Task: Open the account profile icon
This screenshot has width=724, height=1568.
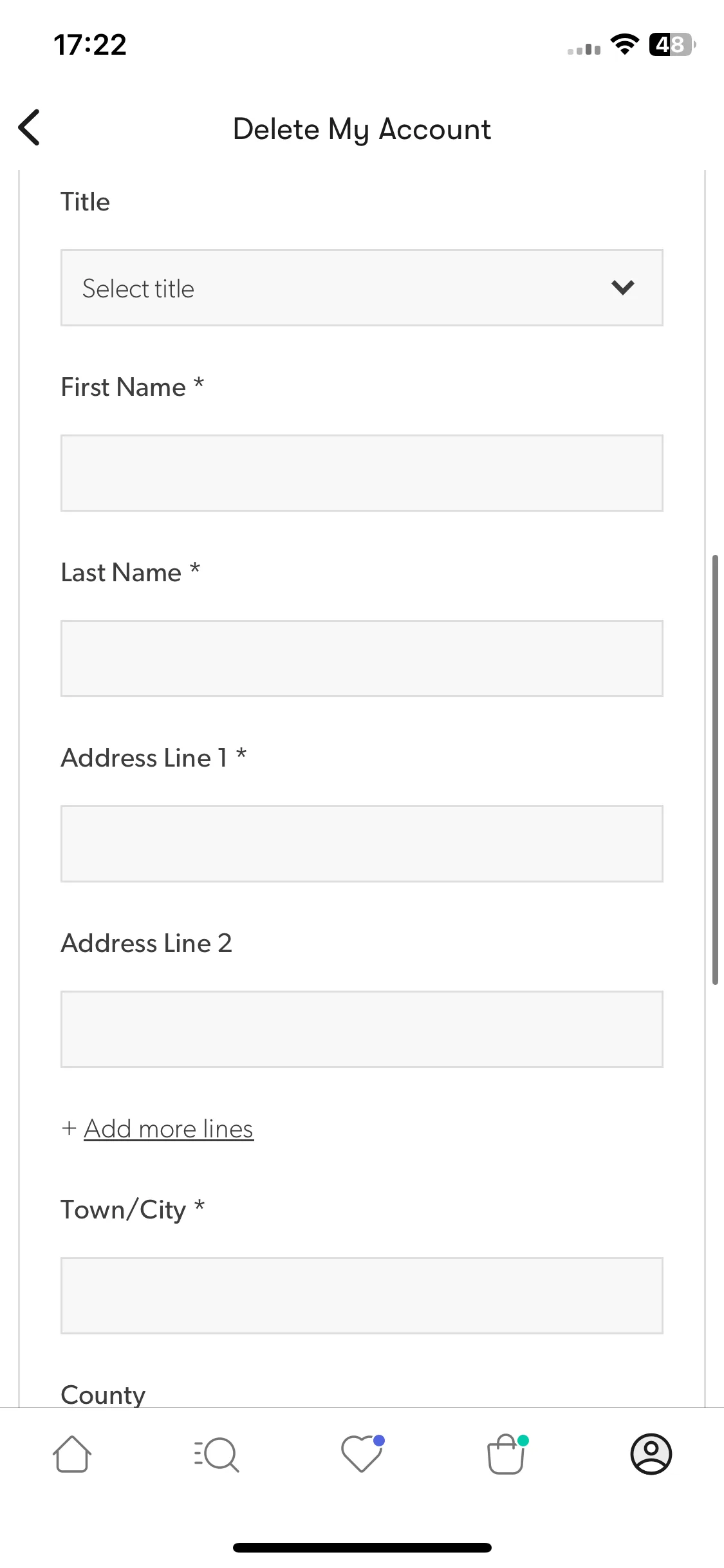Action: click(x=651, y=1454)
